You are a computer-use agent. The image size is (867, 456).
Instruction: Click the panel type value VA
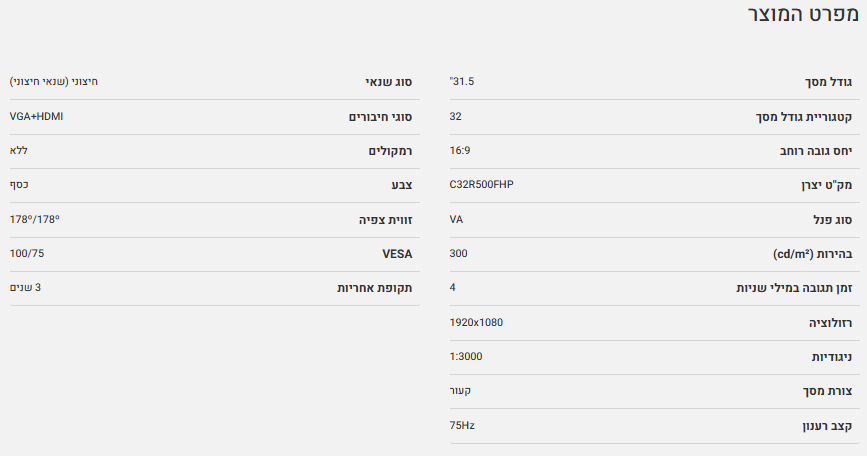(456, 219)
